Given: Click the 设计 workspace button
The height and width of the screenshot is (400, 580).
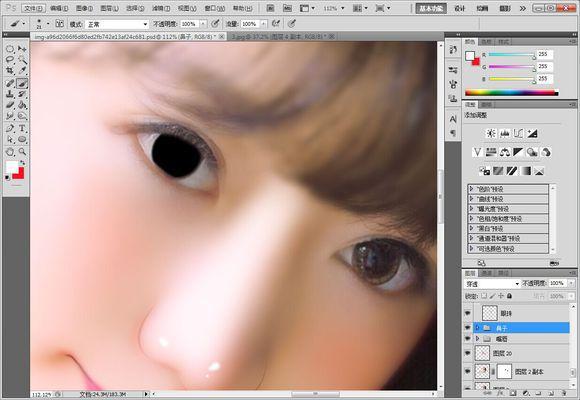Looking at the screenshot, I should [459, 8].
